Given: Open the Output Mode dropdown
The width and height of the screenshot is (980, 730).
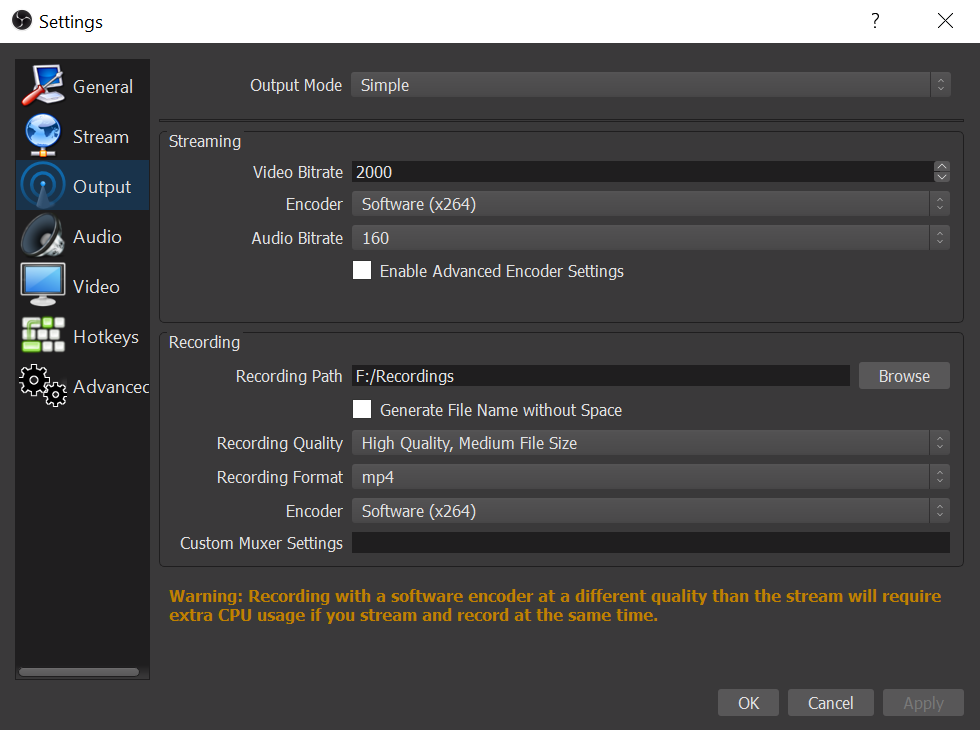Looking at the screenshot, I should (x=650, y=85).
